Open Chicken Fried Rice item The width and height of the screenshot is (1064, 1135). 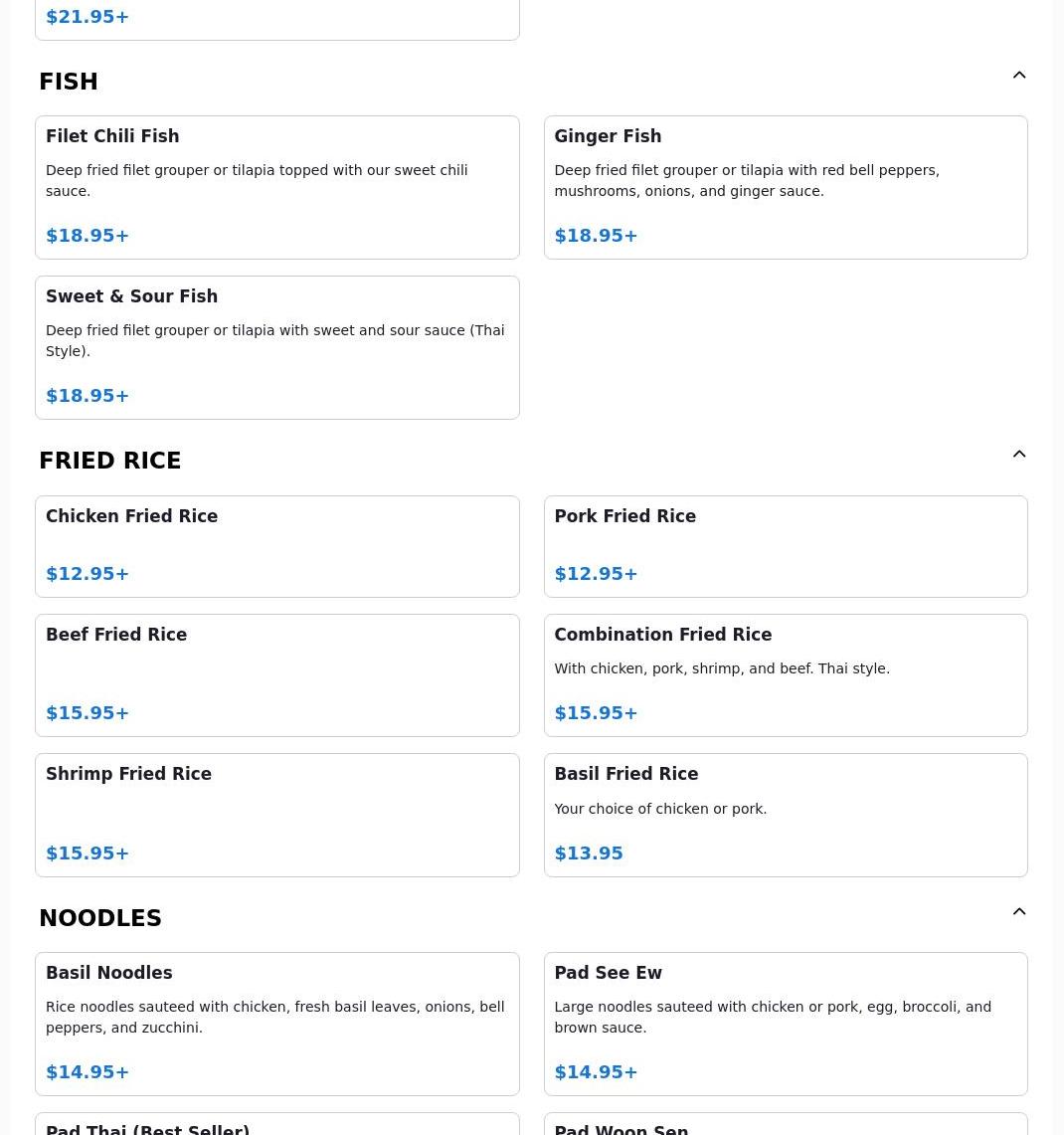pyautogui.click(x=276, y=546)
